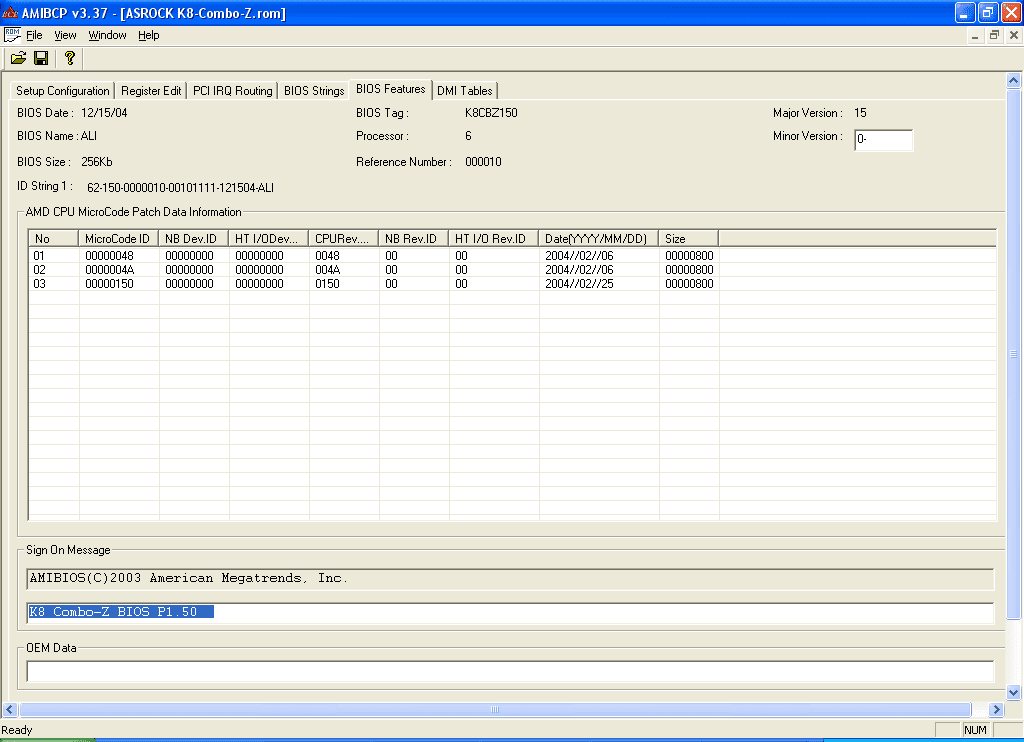Click the AMIBCP application icon in title bar
The width and height of the screenshot is (1024, 742).
coord(10,12)
